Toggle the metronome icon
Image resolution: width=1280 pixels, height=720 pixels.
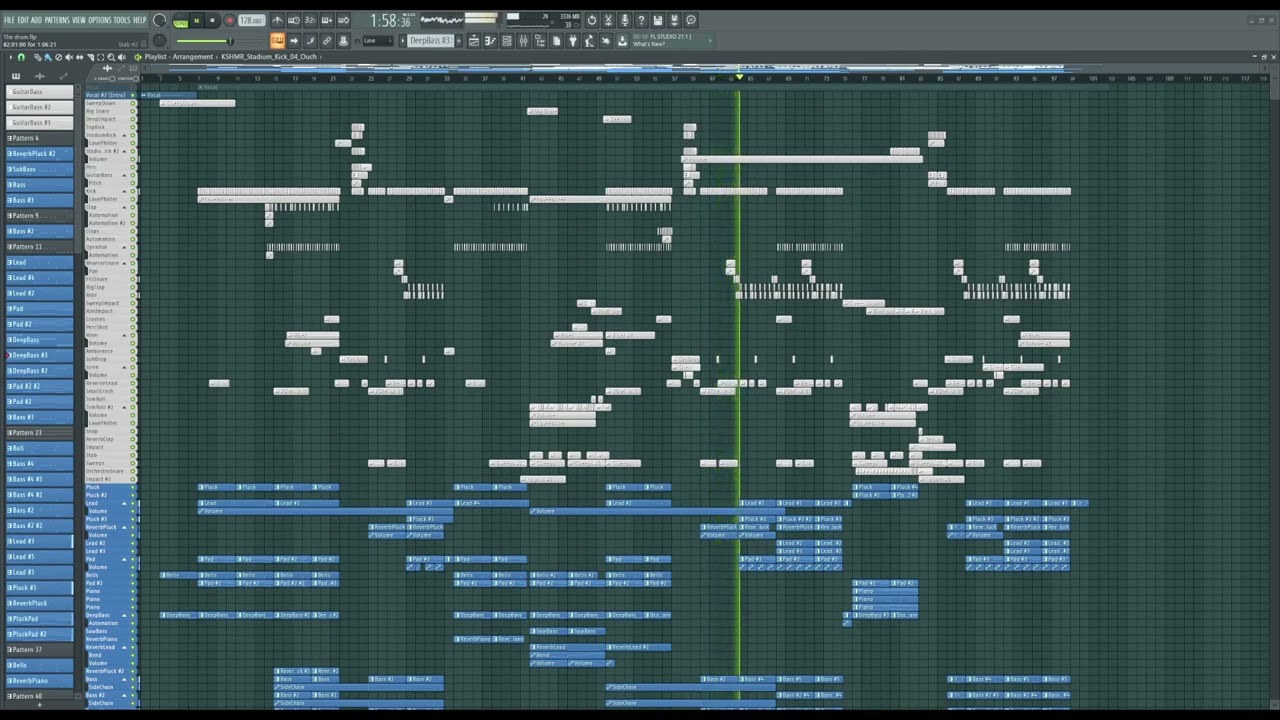(277, 20)
